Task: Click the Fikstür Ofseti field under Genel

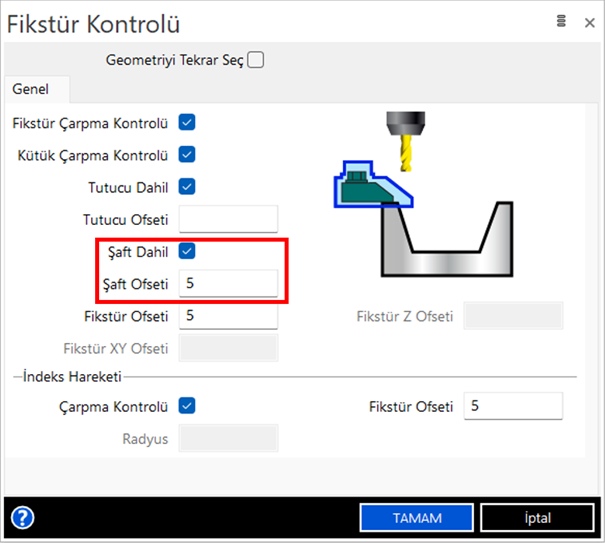Action: [x=228, y=316]
